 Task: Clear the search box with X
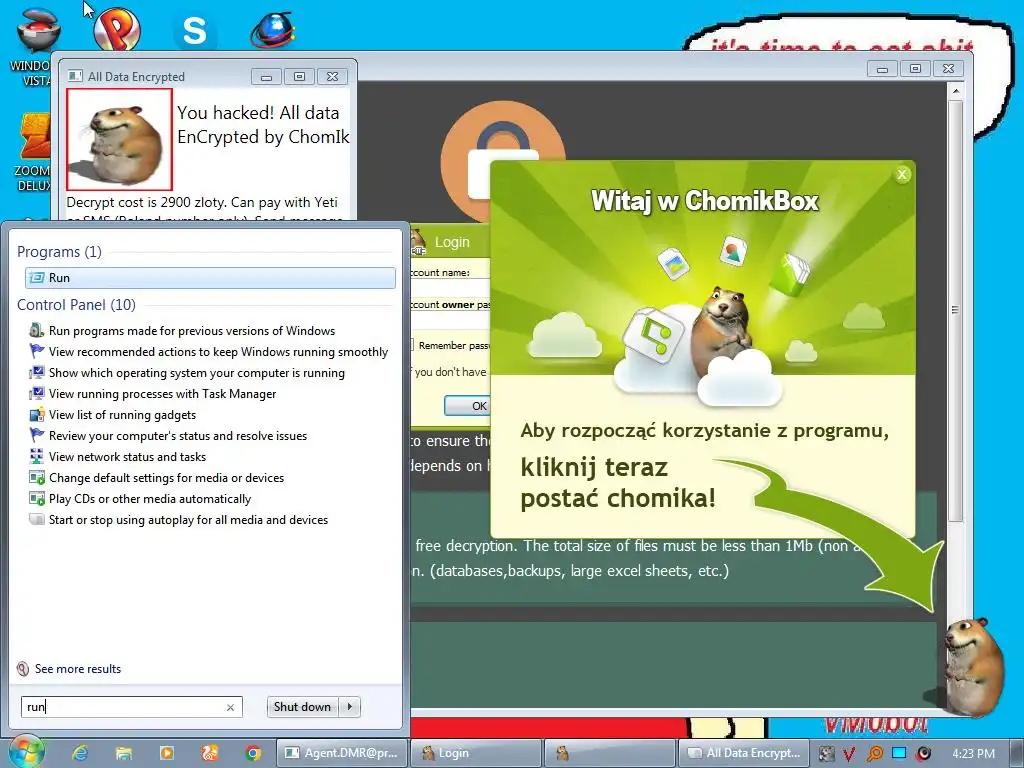click(231, 707)
